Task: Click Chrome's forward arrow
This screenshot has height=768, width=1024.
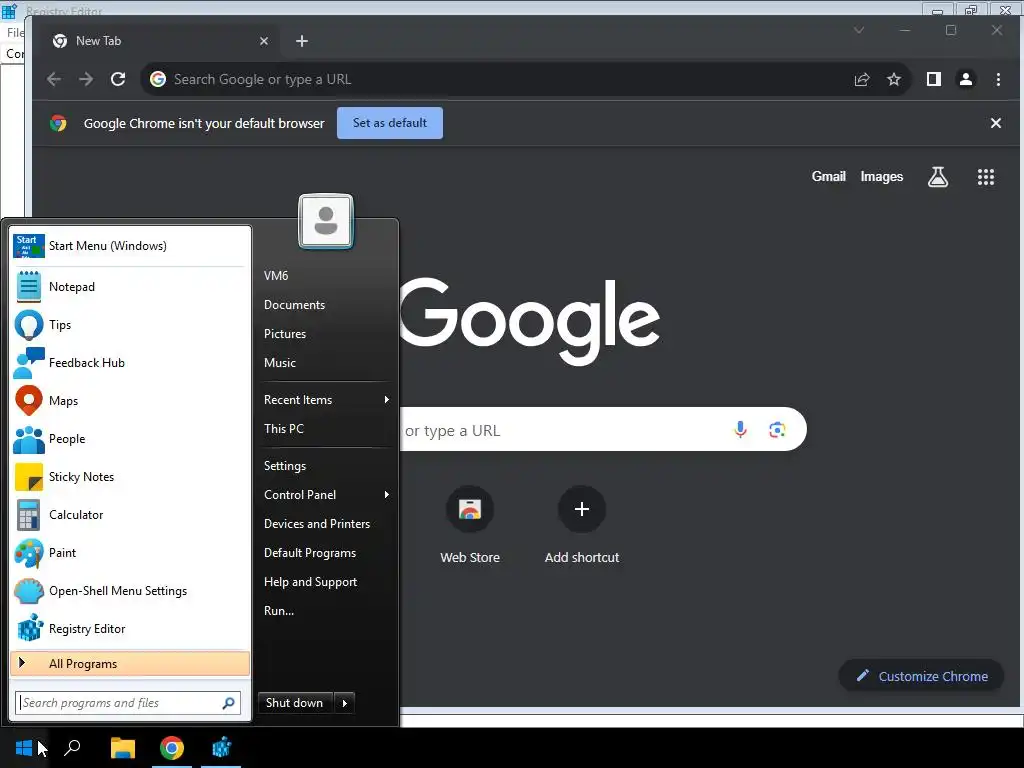Action: pyautogui.click(x=86, y=79)
